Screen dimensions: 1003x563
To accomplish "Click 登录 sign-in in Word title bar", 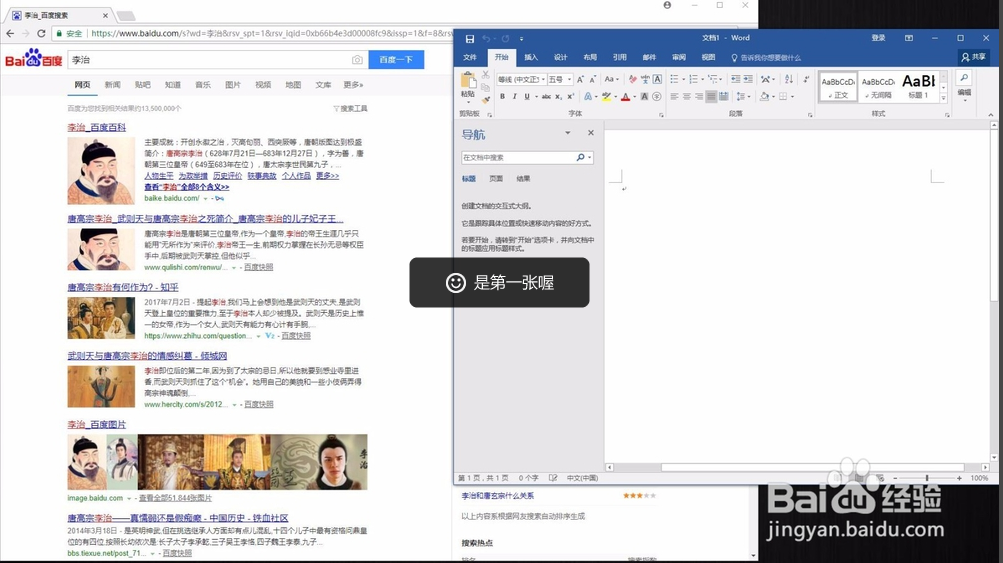I will click(x=878, y=38).
